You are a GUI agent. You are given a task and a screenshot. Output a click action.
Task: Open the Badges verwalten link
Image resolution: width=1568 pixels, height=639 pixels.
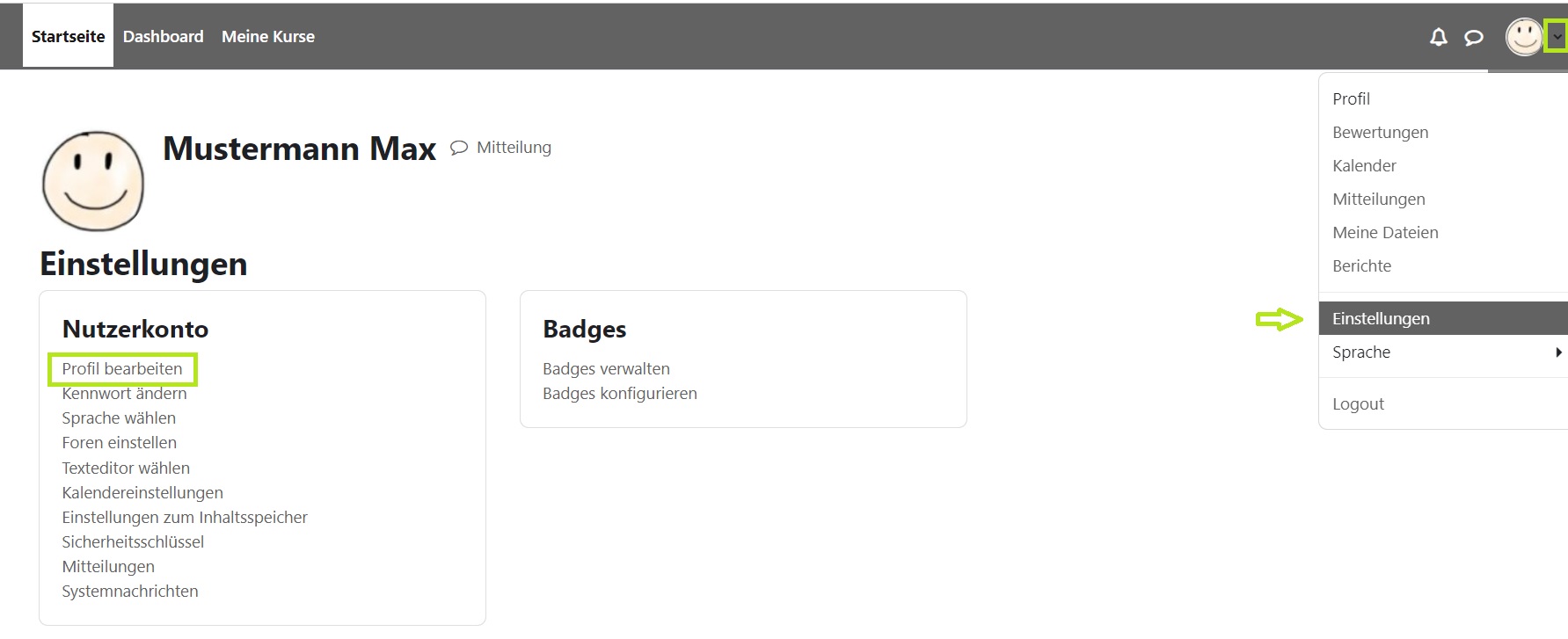pos(606,369)
